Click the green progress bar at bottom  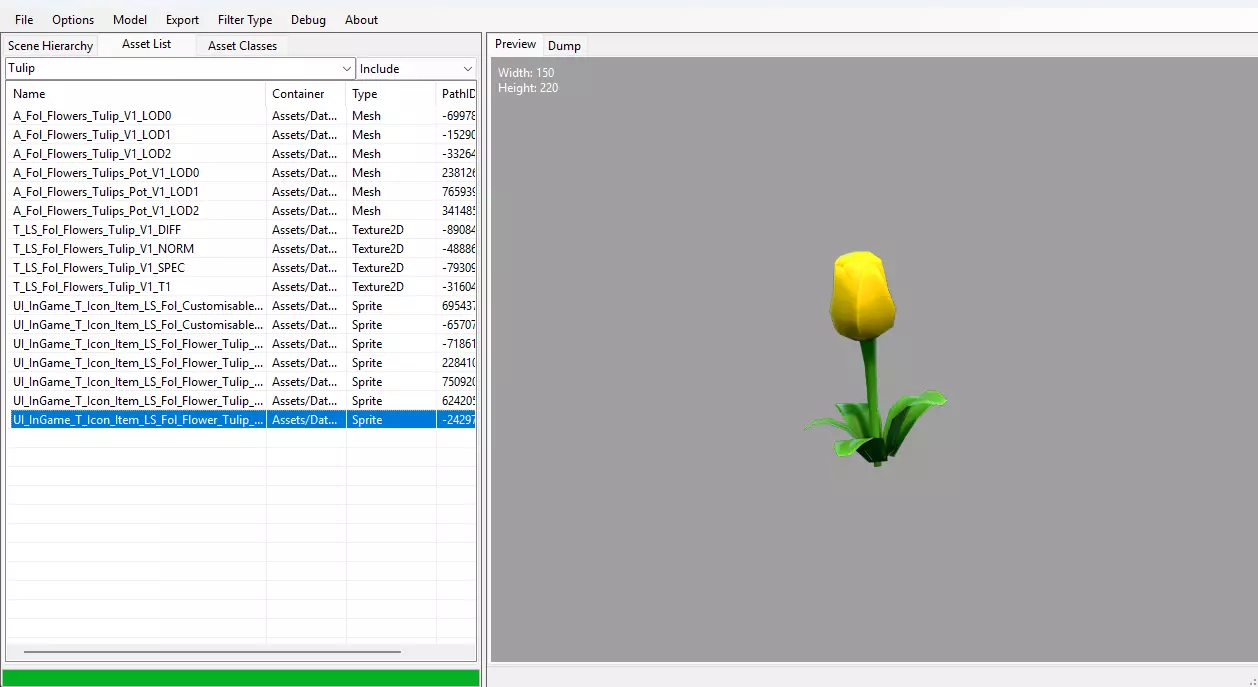[241, 678]
